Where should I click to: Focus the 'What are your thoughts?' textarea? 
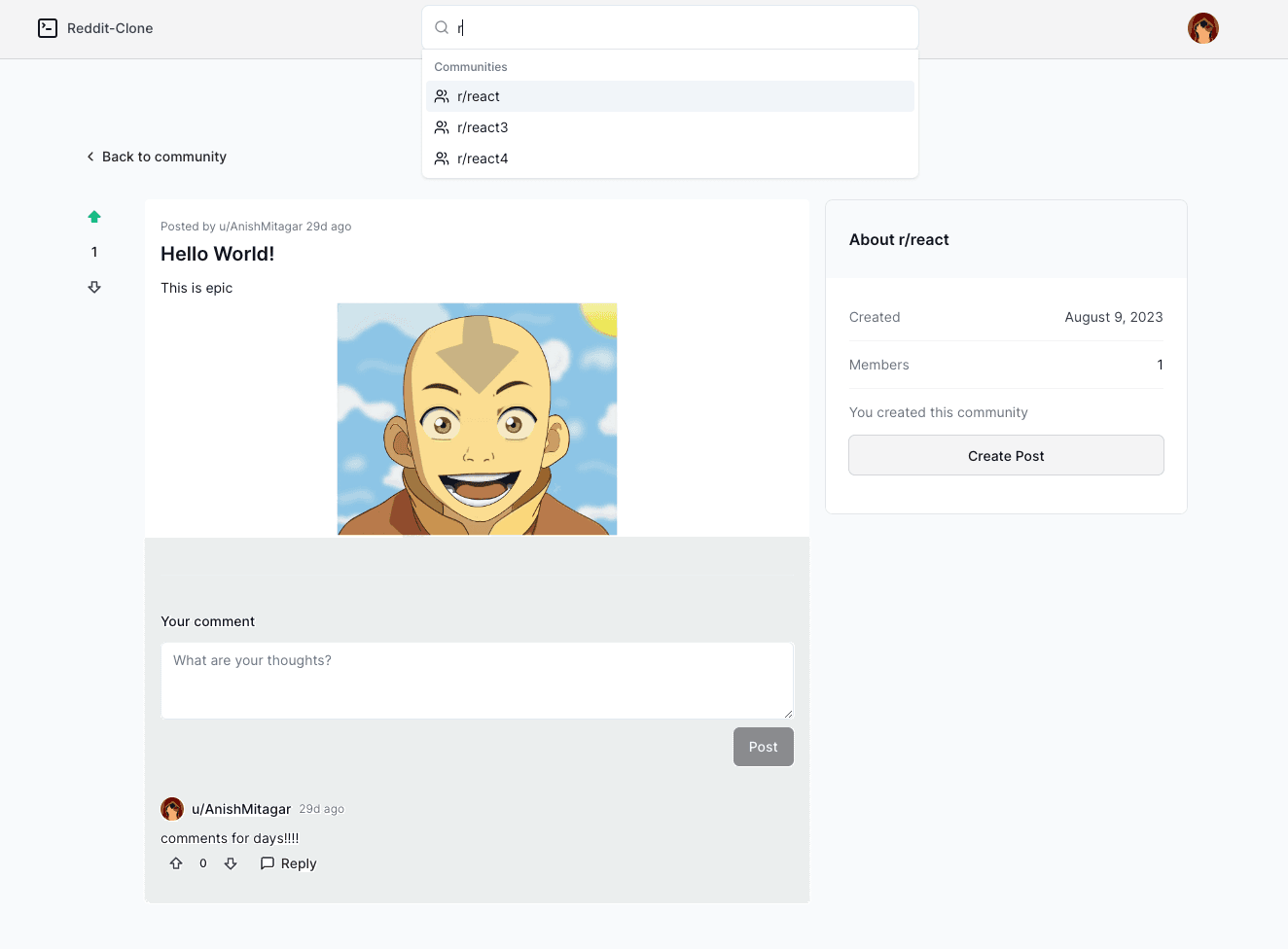(x=477, y=681)
